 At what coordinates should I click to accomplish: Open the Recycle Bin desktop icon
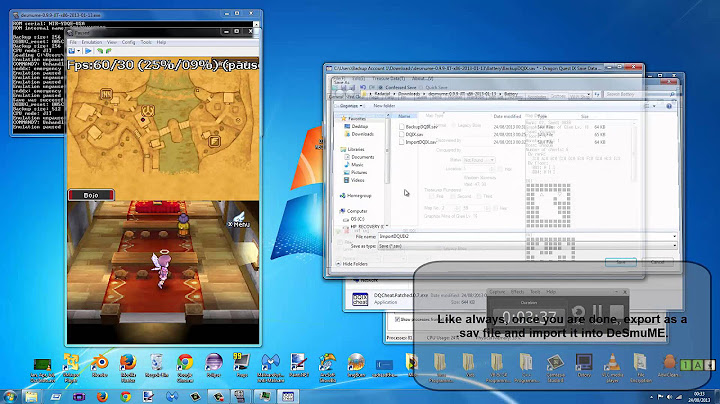click(x=157, y=366)
